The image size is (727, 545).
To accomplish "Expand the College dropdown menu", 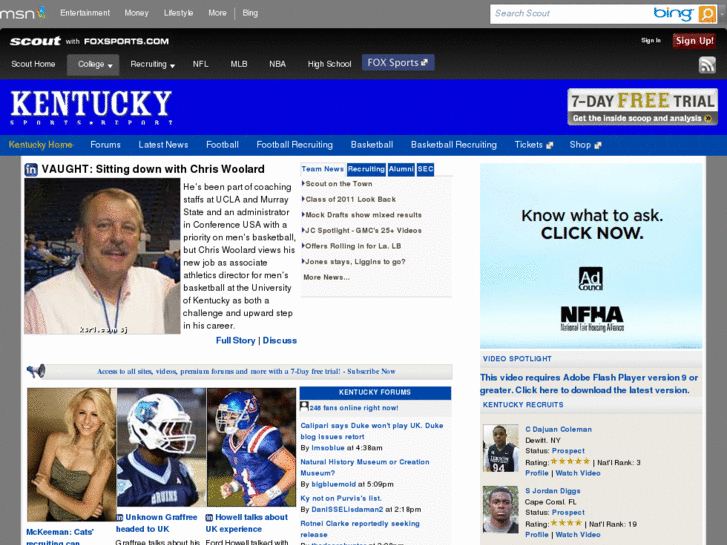I will (93, 64).
